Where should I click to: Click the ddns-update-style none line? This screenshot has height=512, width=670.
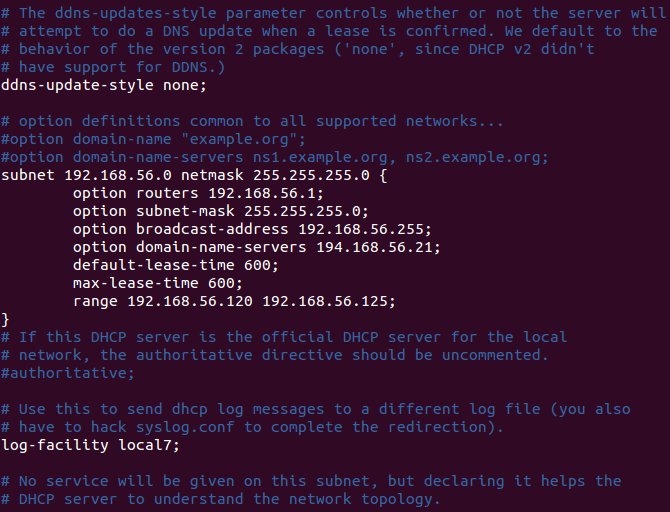[104, 85]
